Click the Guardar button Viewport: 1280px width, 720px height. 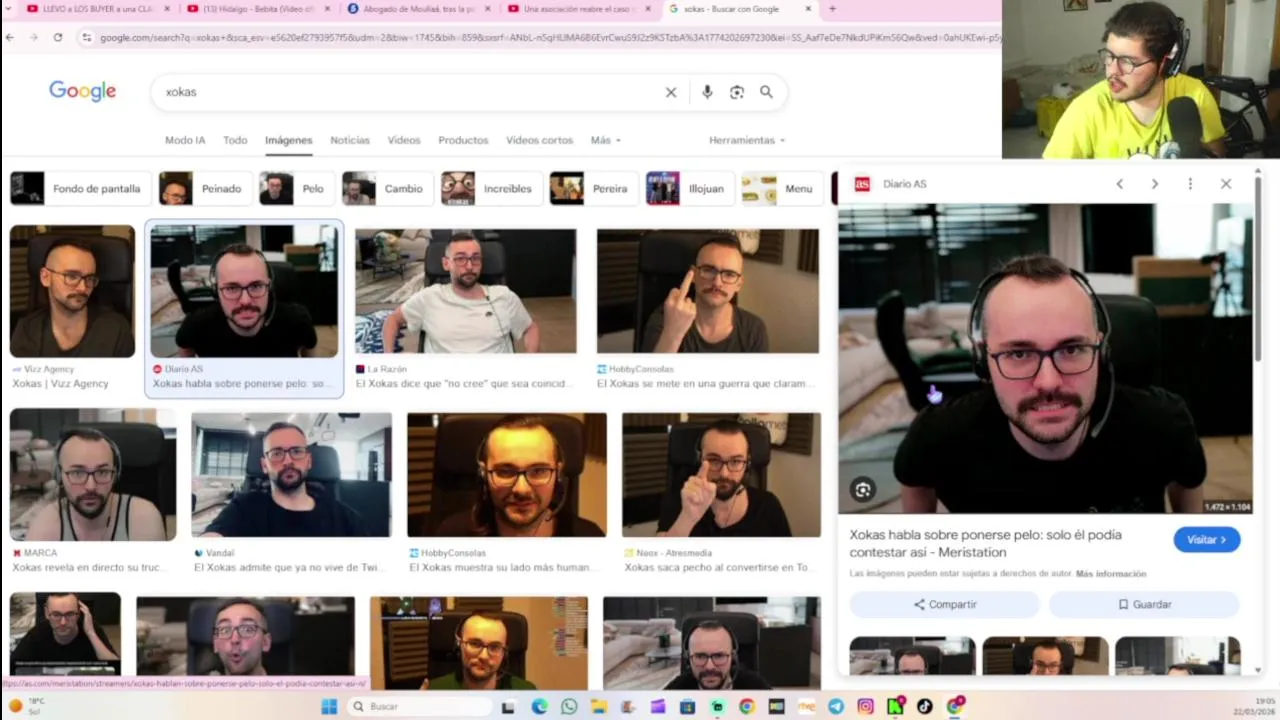(1144, 604)
